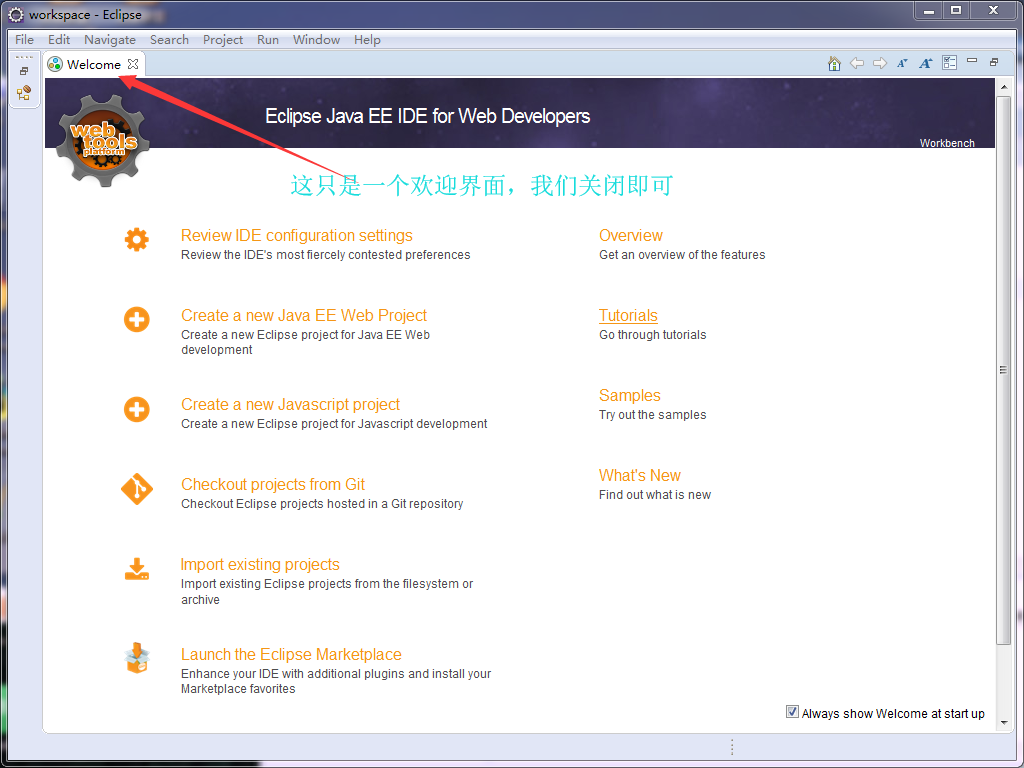This screenshot has height=768, width=1024.
Task: Click the 'Go through tutorials' description text
Action: click(x=652, y=335)
